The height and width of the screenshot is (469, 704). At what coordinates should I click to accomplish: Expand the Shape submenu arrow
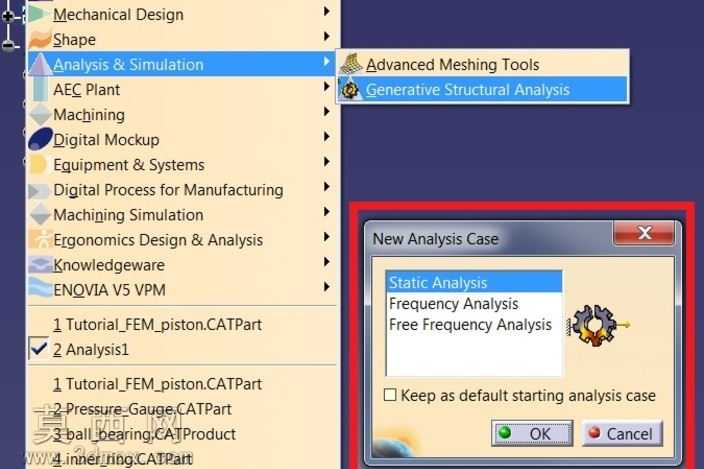click(x=327, y=36)
